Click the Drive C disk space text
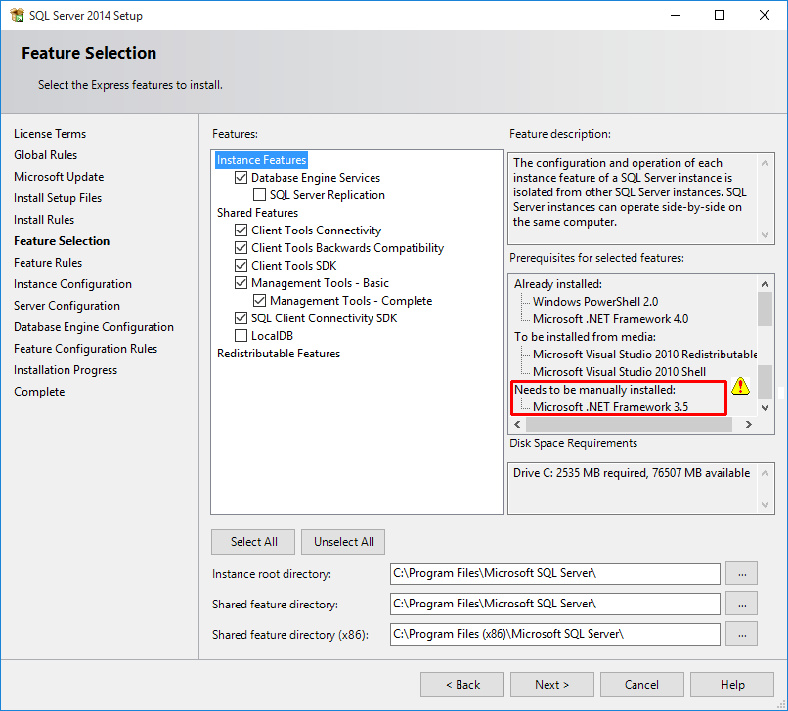Image resolution: width=788 pixels, height=711 pixels. pyautogui.click(x=631, y=473)
